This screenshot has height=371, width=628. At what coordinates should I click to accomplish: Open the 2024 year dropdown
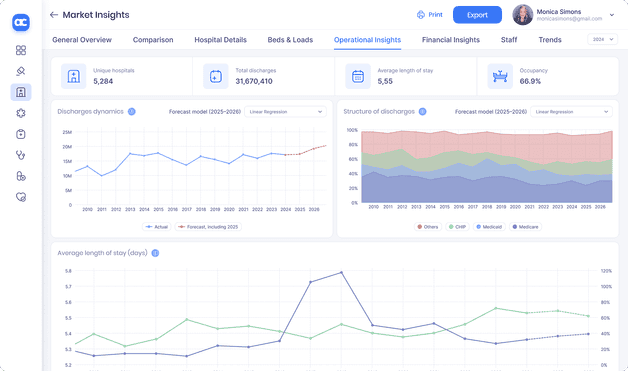[x=602, y=39]
